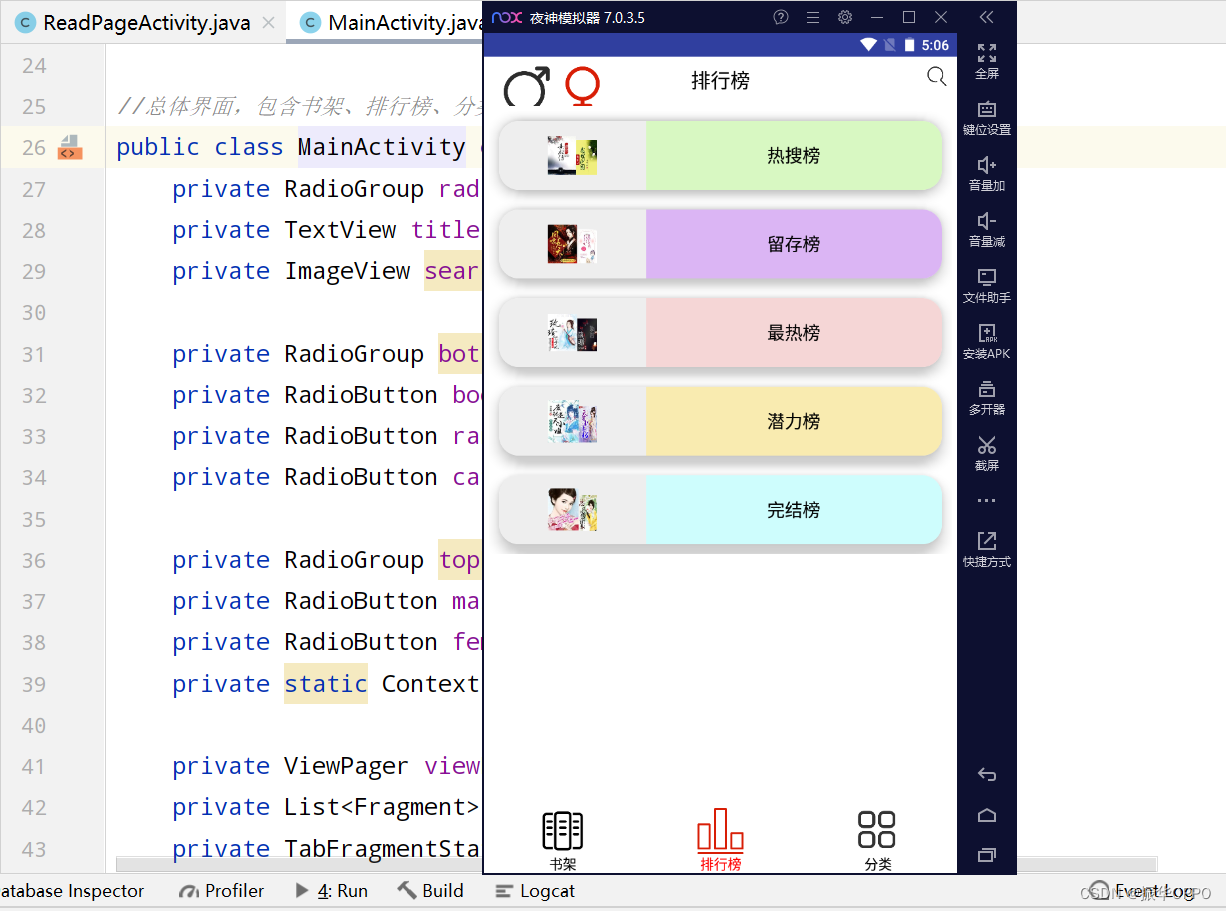Click the Nox help question mark icon
The height and width of the screenshot is (911, 1226).
point(781,17)
